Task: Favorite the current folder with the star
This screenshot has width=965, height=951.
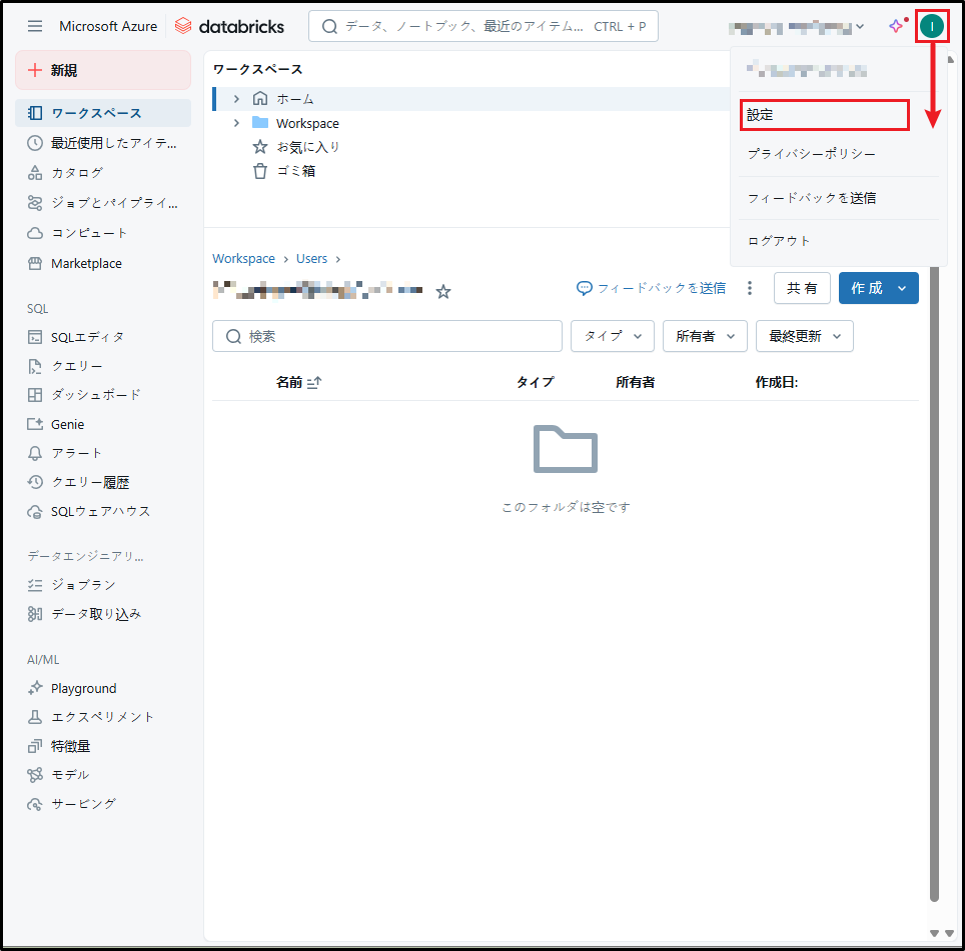Action: [443, 292]
